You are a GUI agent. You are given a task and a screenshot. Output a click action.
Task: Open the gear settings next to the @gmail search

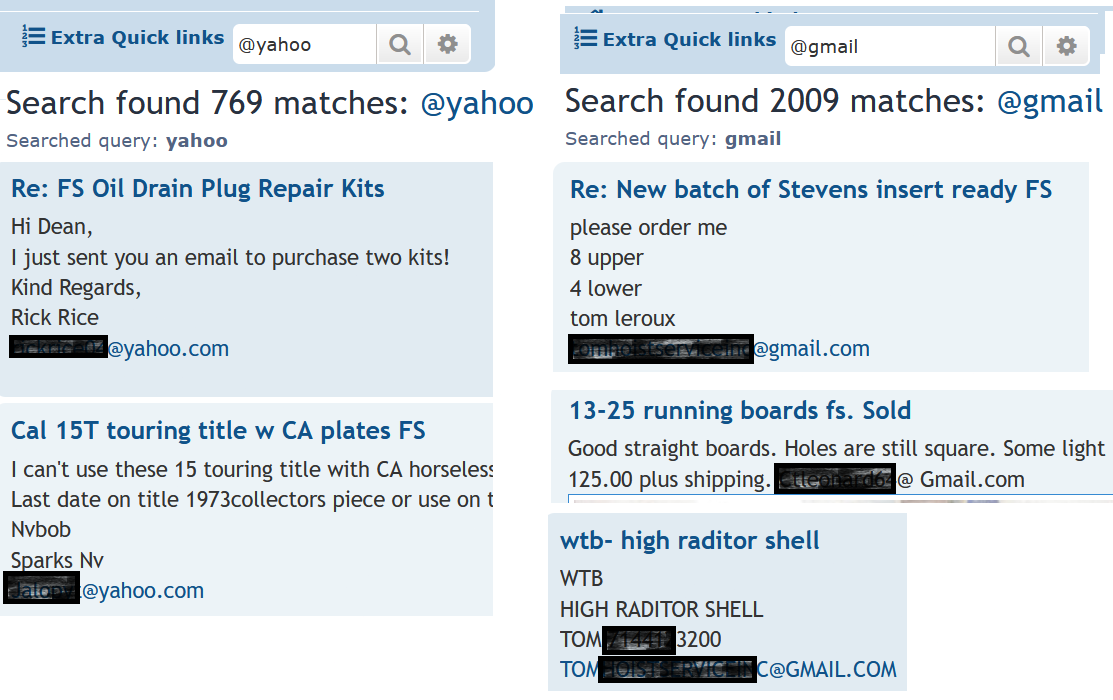1067,47
